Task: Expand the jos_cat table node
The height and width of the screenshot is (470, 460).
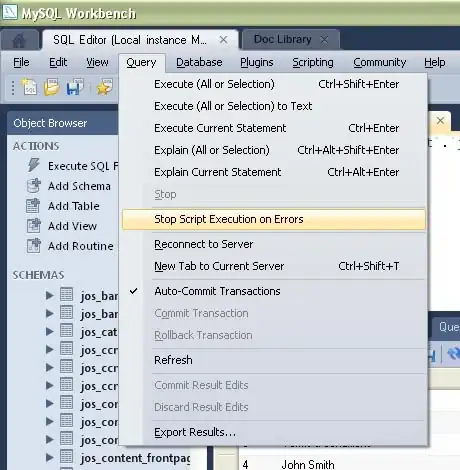Action: (50, 331)
